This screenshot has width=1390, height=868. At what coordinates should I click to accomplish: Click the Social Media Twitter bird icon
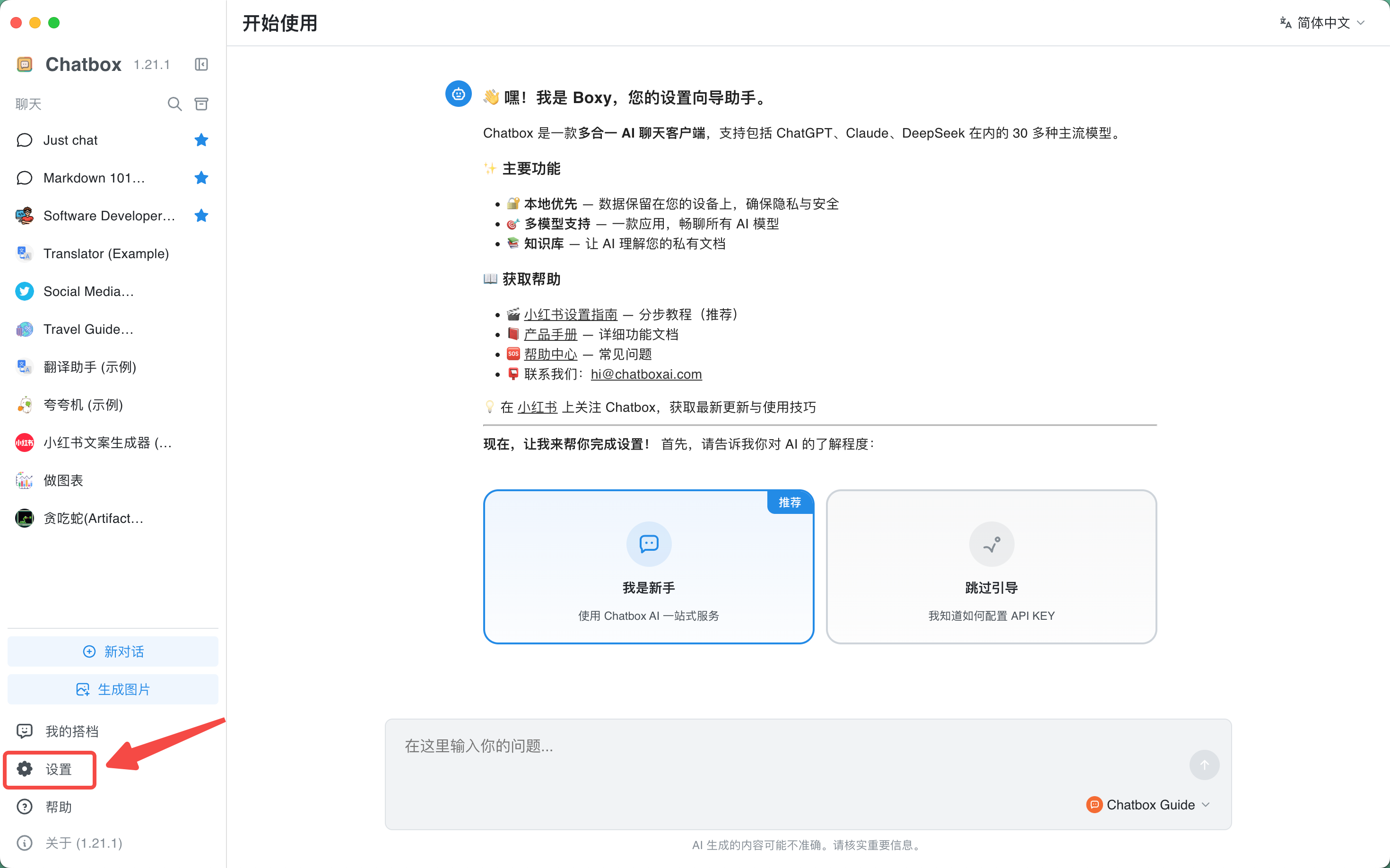click(24, 292)
